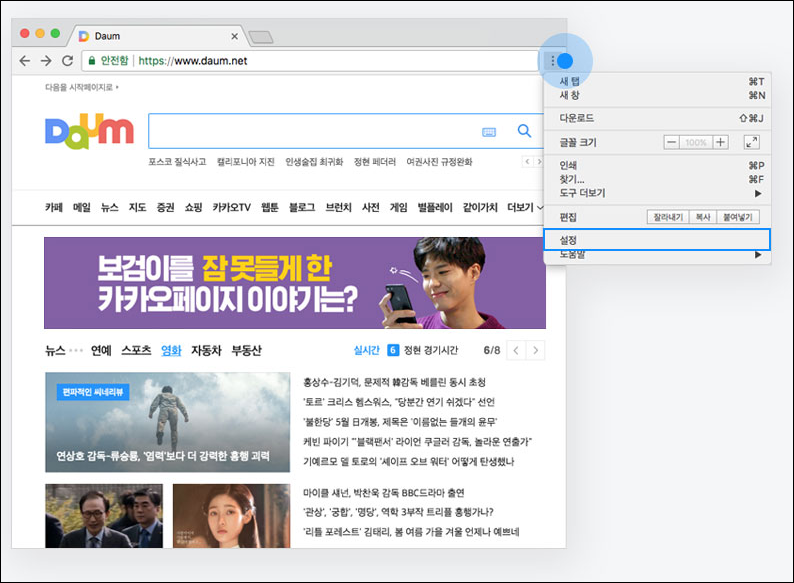Viewport: 794px width, 583px height.
Task: Open the 카페 service link
Action: pos(54,207)
